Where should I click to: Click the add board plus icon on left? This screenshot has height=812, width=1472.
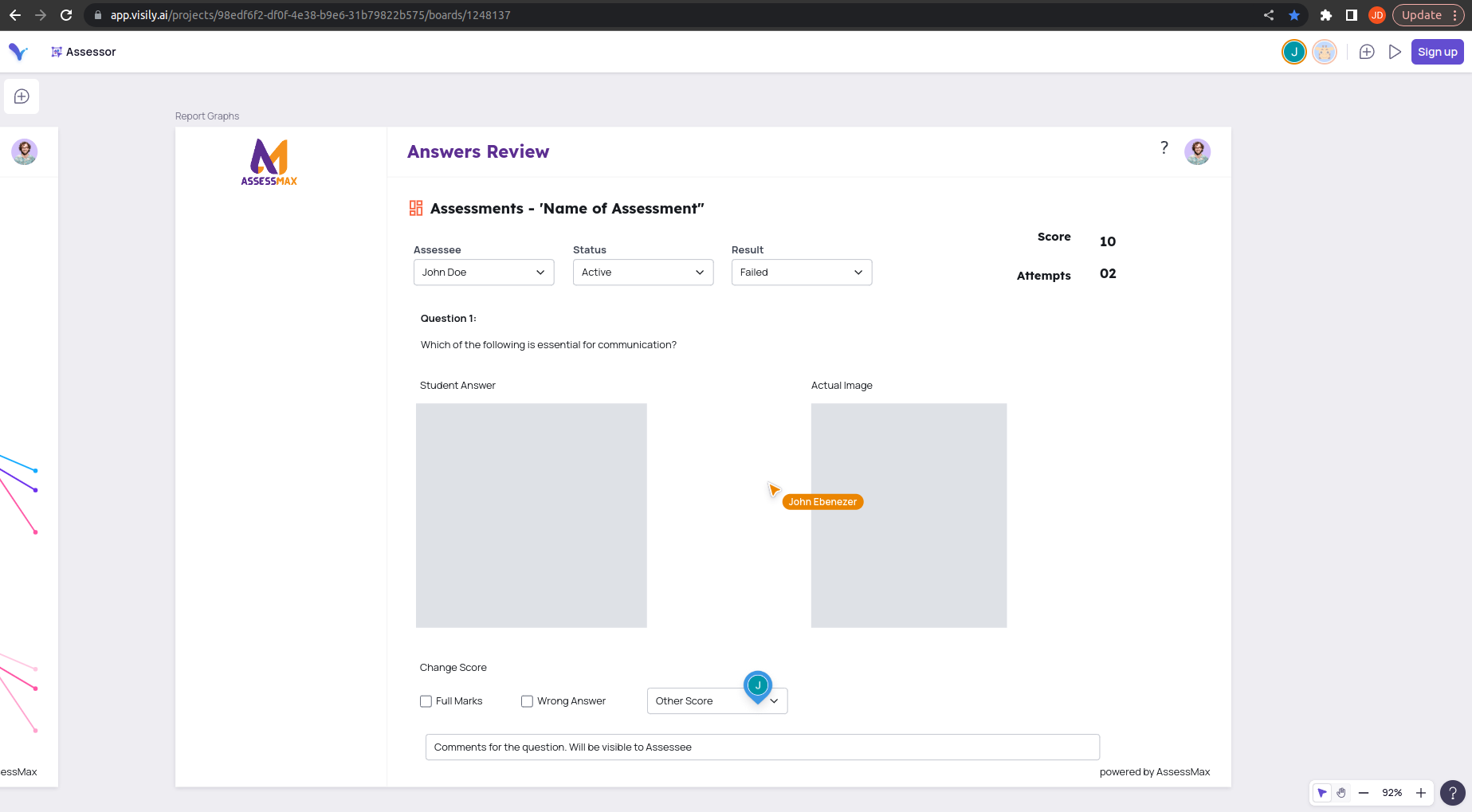[22, 96]
